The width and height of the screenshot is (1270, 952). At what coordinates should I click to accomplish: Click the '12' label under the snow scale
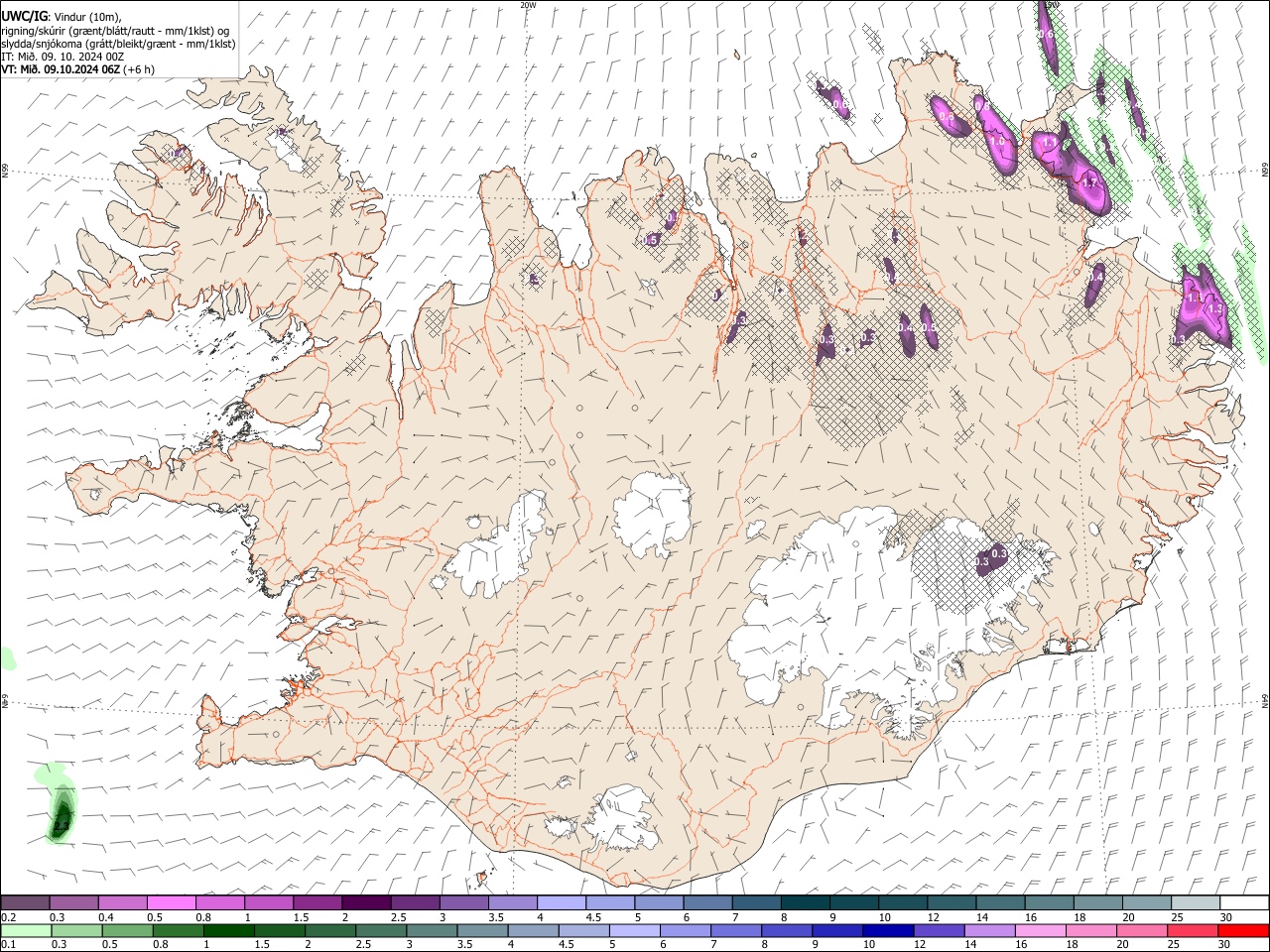coord(934,917)
